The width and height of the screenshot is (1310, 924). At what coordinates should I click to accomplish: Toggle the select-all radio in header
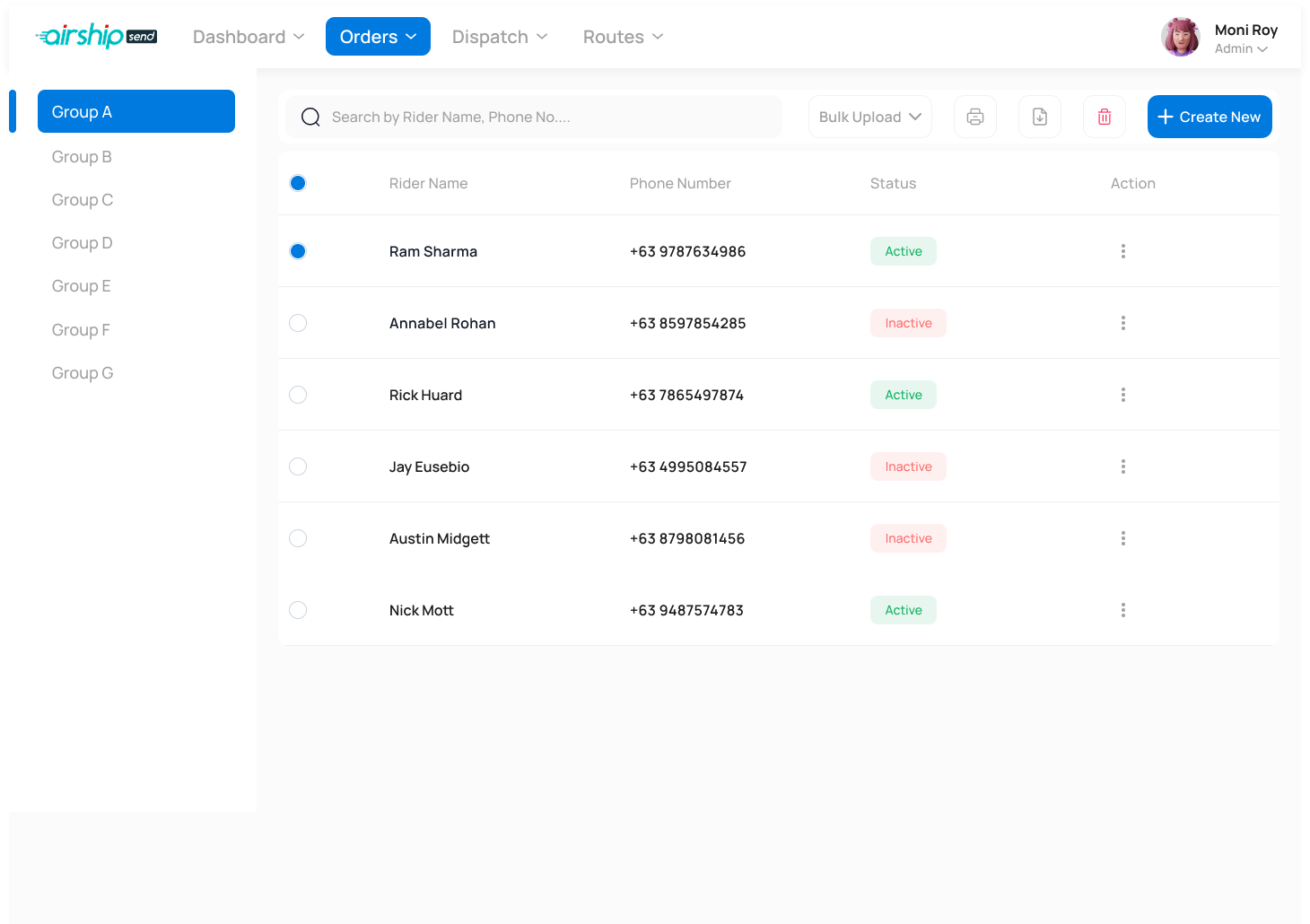point(298,183)
